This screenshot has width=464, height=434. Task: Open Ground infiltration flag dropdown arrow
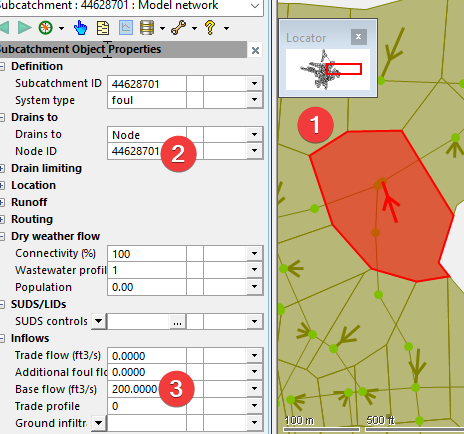click(x=254, y=423)
